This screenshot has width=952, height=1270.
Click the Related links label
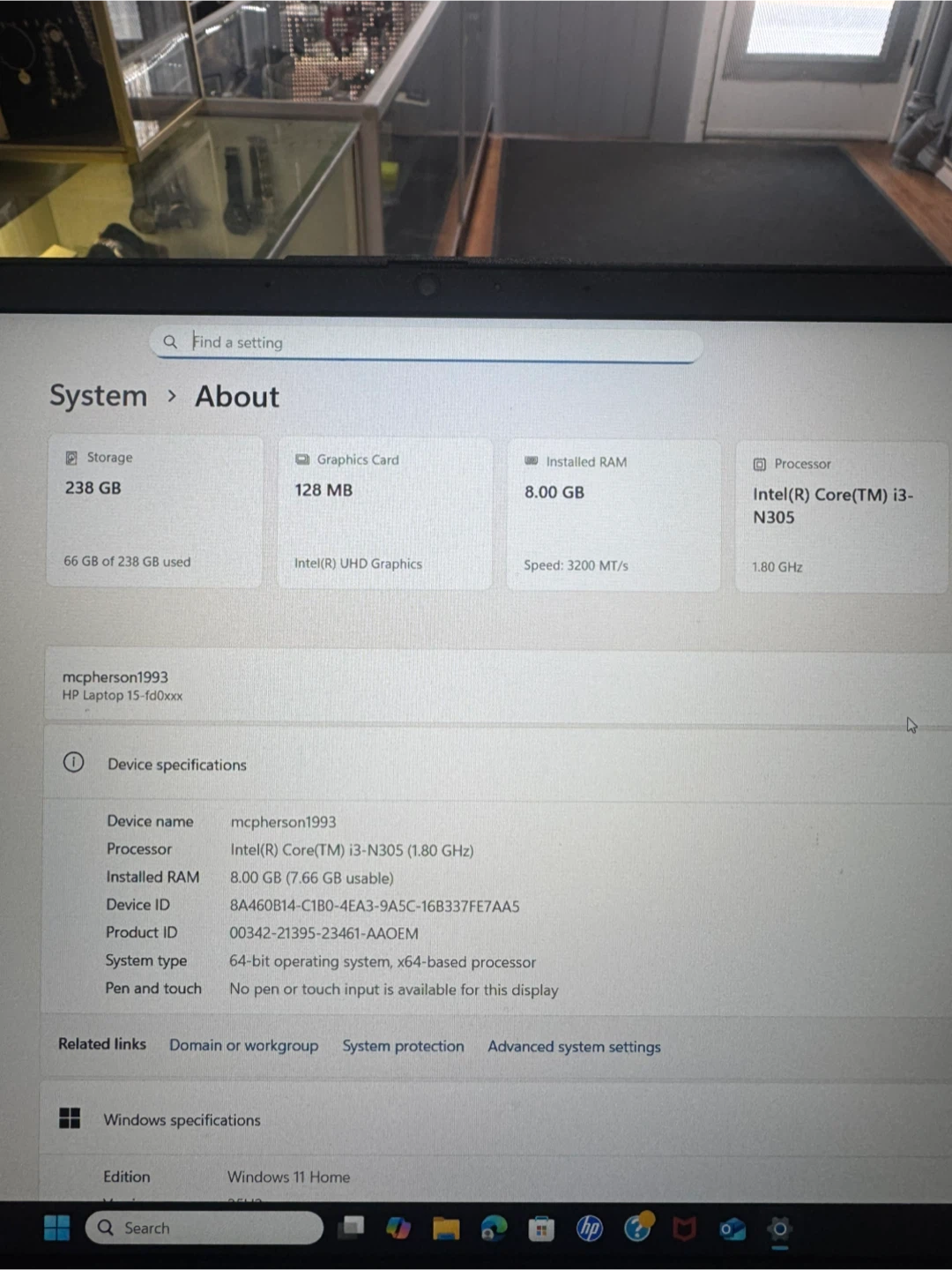tap(102, 1043)
